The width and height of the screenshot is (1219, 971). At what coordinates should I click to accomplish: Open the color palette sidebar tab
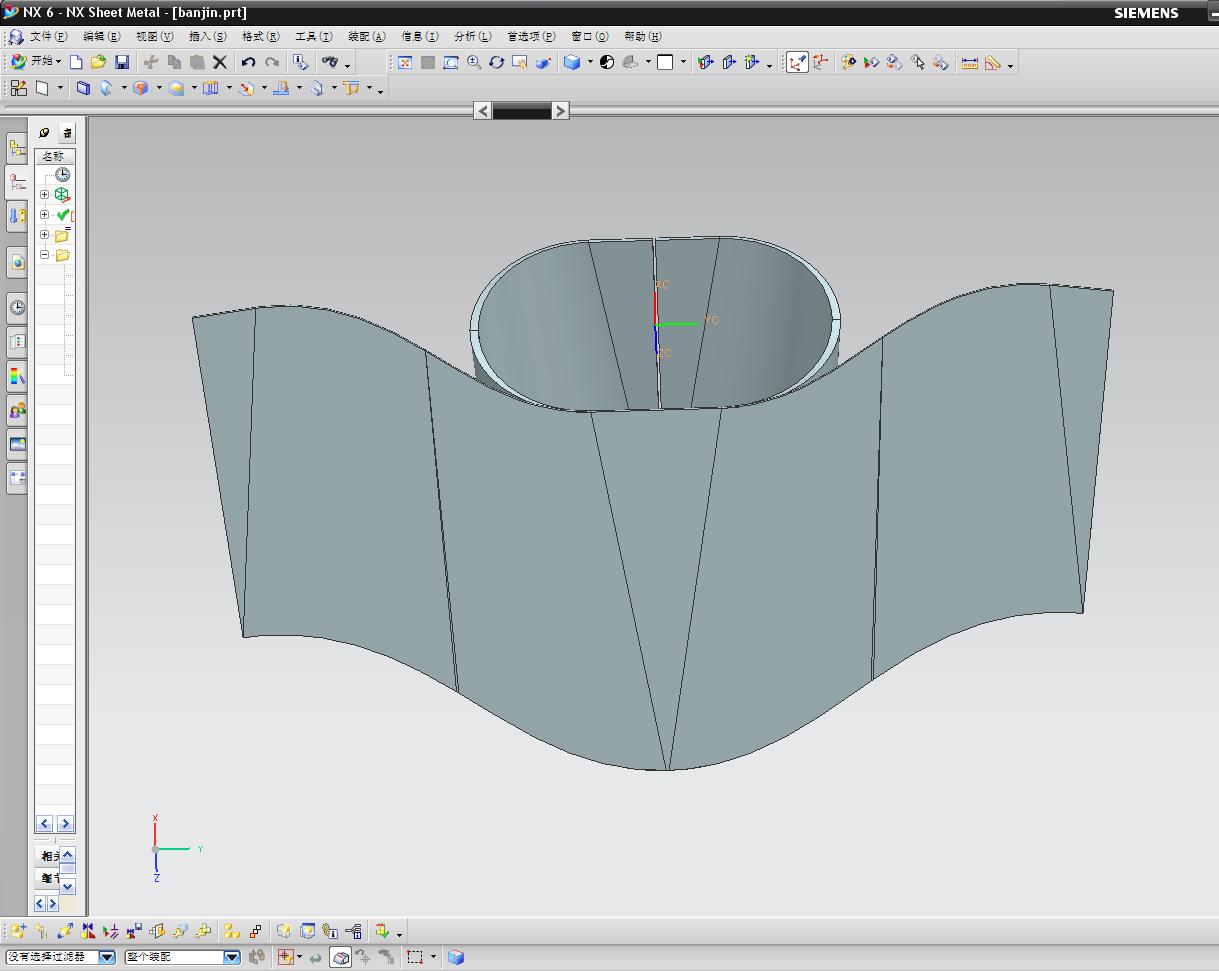point(17,375)
